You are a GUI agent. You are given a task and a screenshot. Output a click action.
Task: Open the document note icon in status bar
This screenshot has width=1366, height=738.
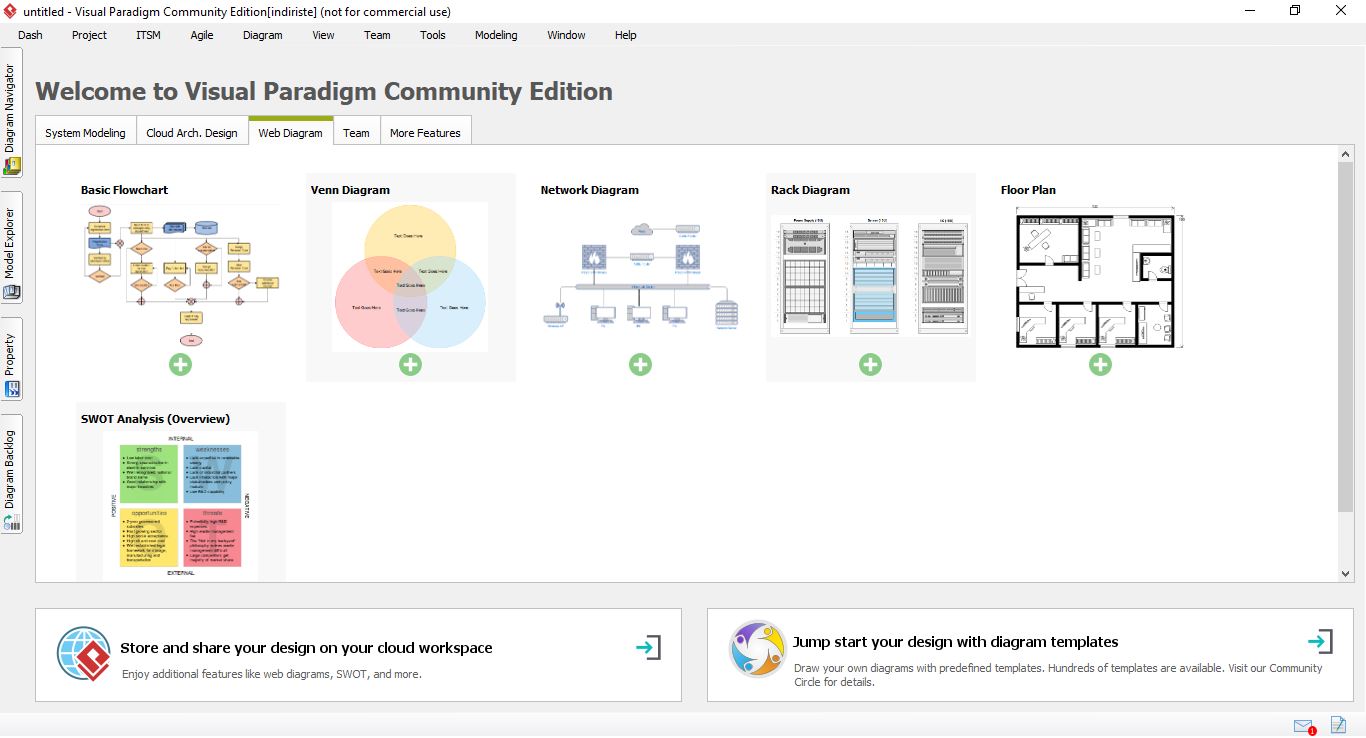(1338, 725)
